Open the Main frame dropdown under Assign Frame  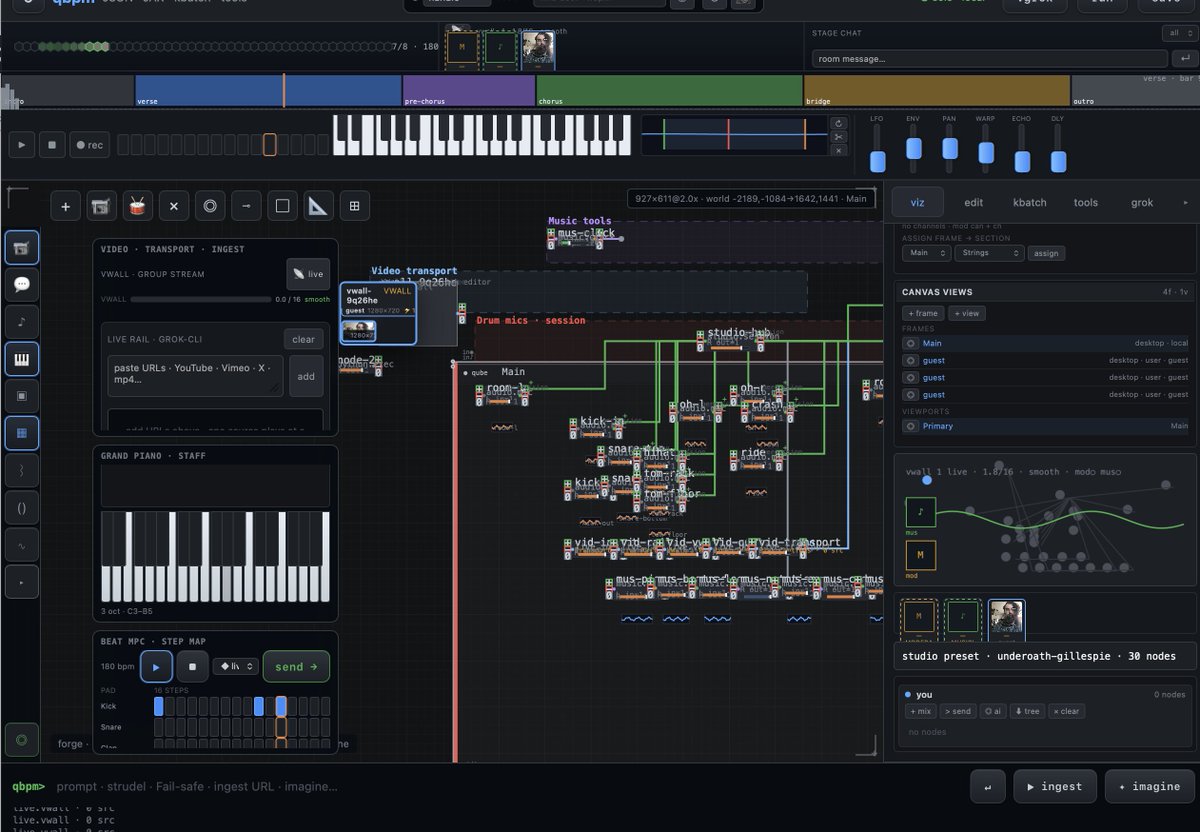[x=927, y=253]
